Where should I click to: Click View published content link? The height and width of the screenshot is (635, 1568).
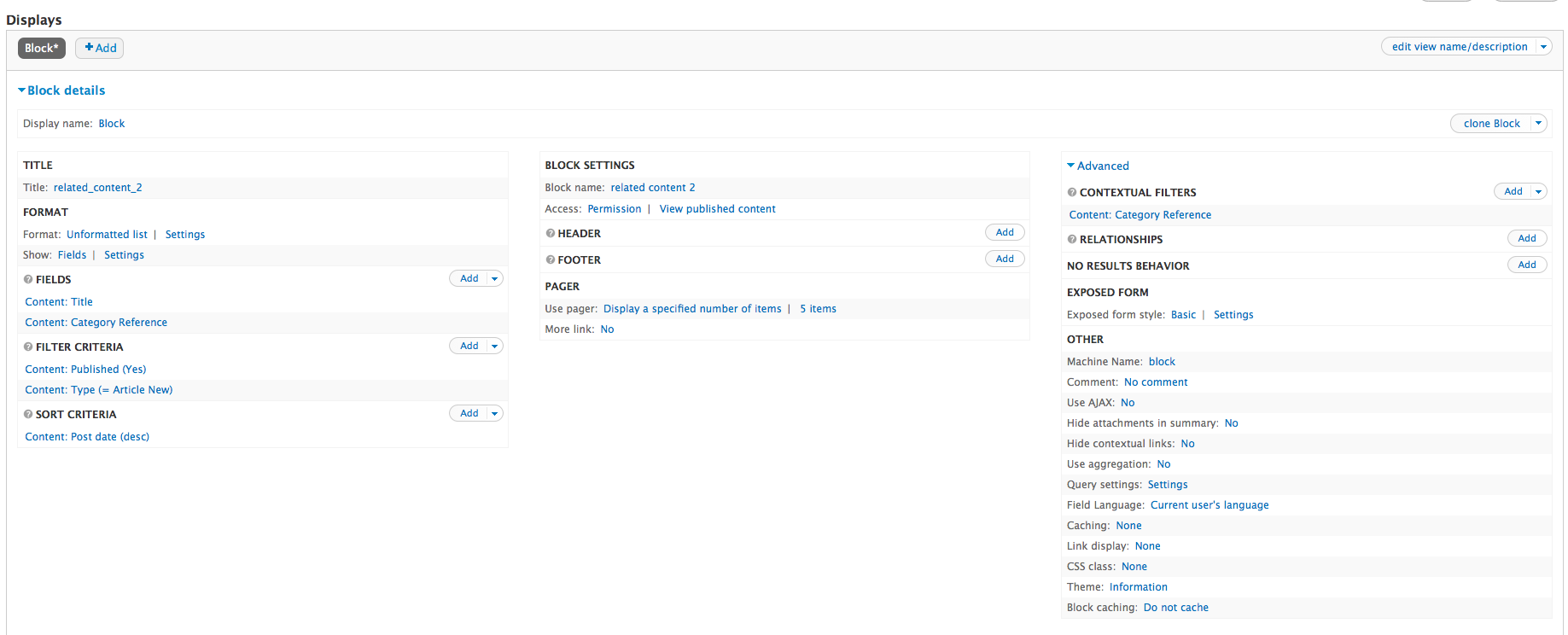717,209
